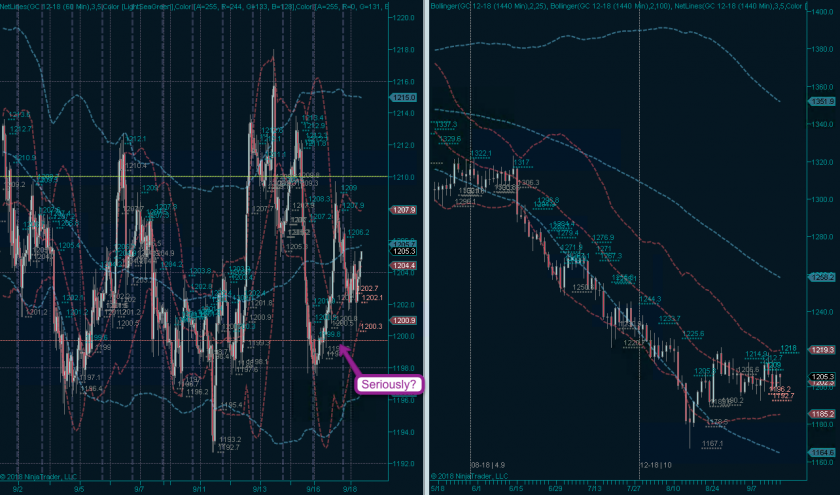840x495 pixels.
Task: Click the 1360.0 axis label
Action: point(823,87)
